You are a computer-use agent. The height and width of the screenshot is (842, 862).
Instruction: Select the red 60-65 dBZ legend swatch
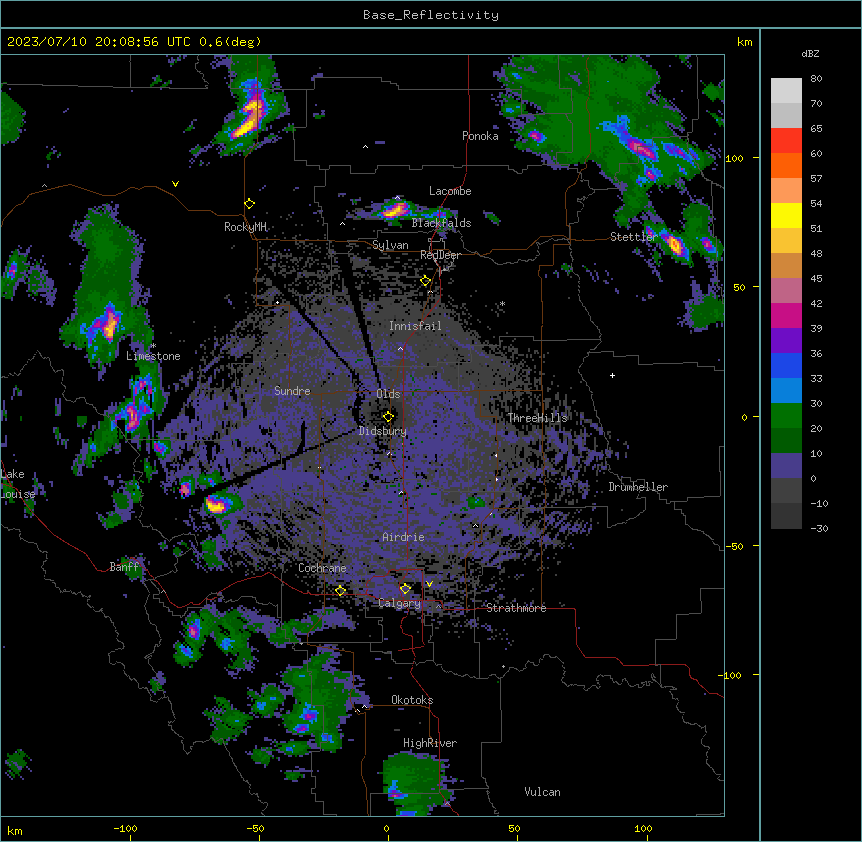[x=786, y=141]
